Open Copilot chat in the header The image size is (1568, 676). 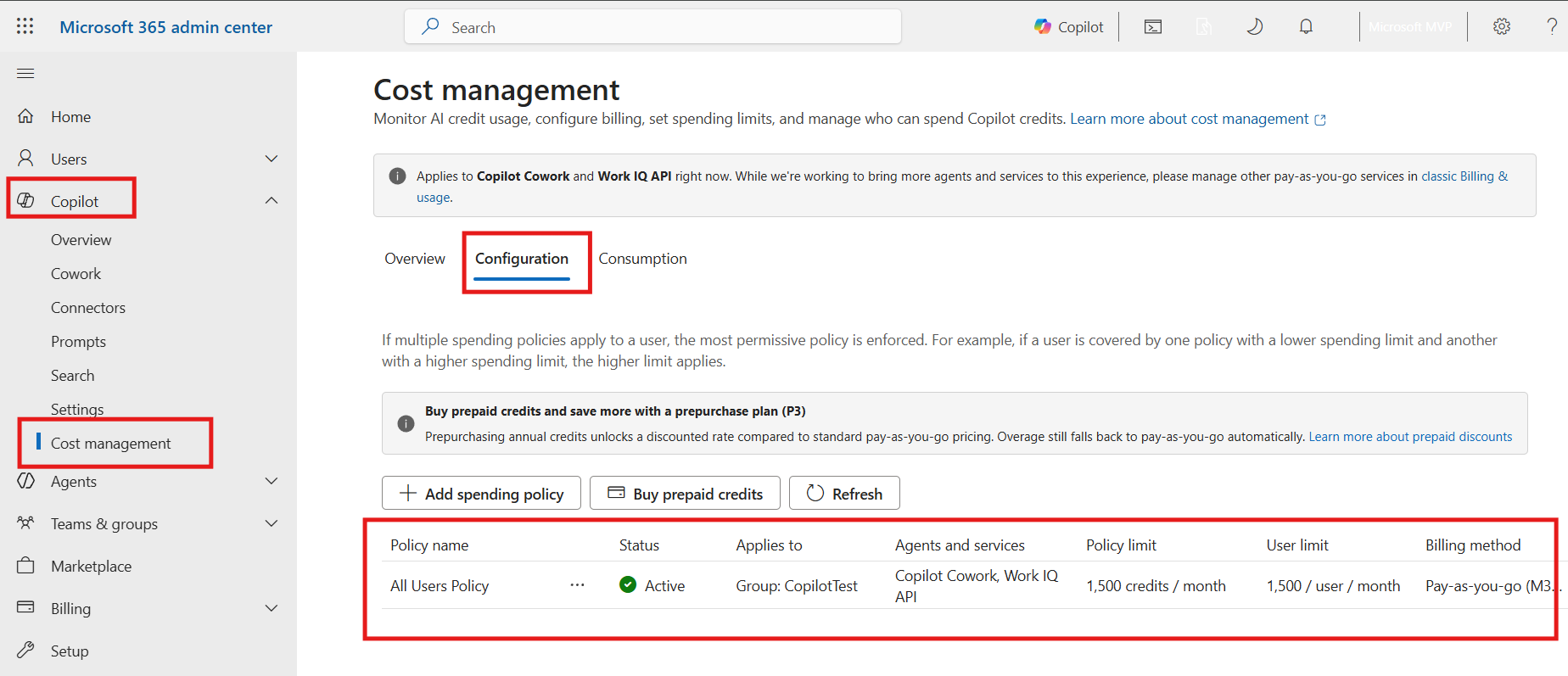pos(1068,26)
